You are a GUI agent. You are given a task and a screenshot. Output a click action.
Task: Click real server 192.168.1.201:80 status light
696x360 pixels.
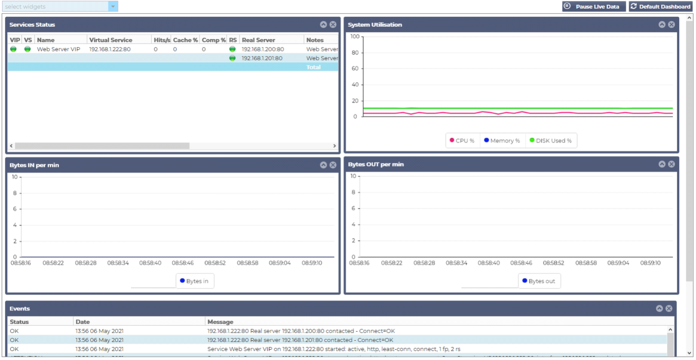[232, 58]
